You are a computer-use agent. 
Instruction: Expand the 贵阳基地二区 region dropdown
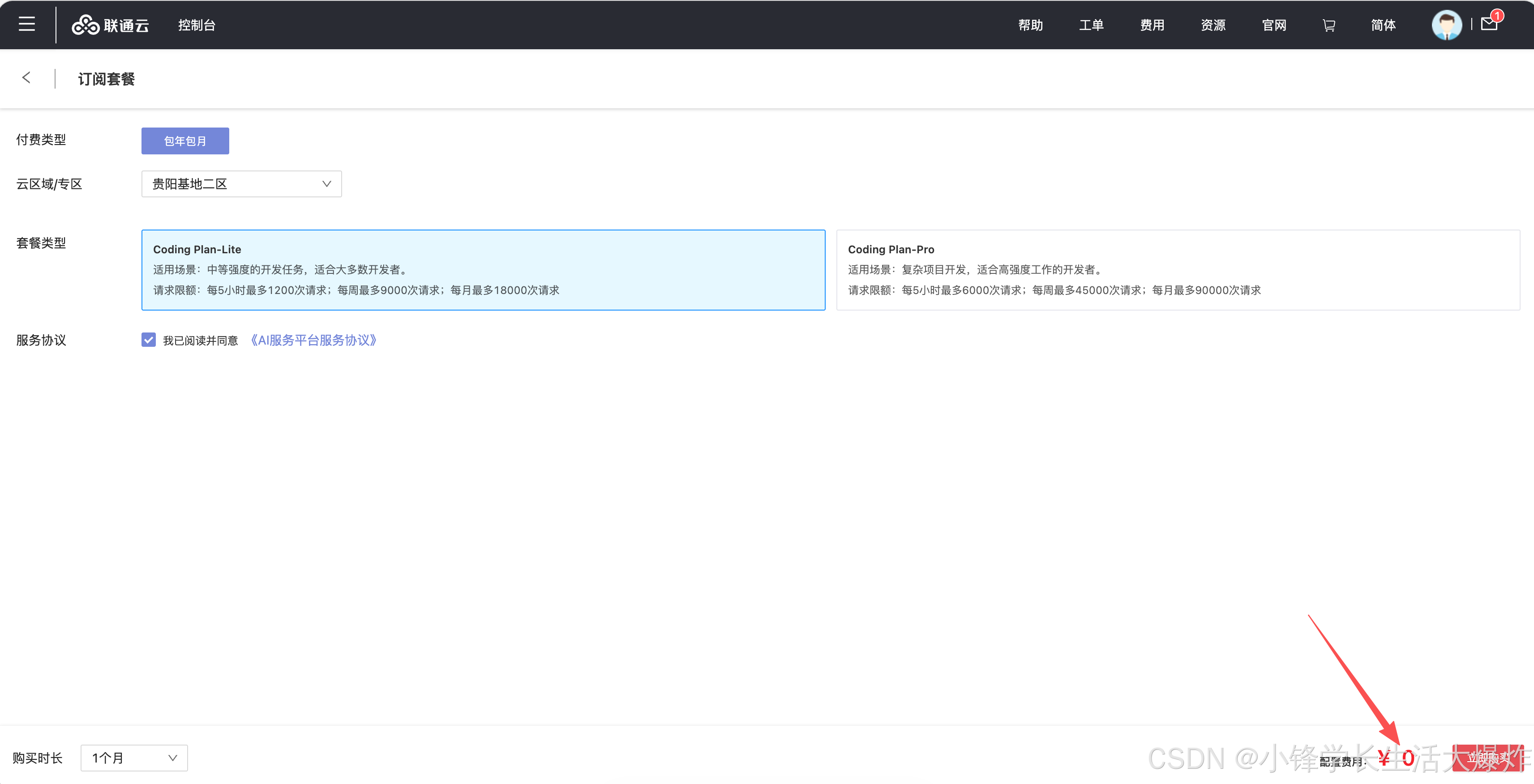pyautogui.click(x=241, y=184)
